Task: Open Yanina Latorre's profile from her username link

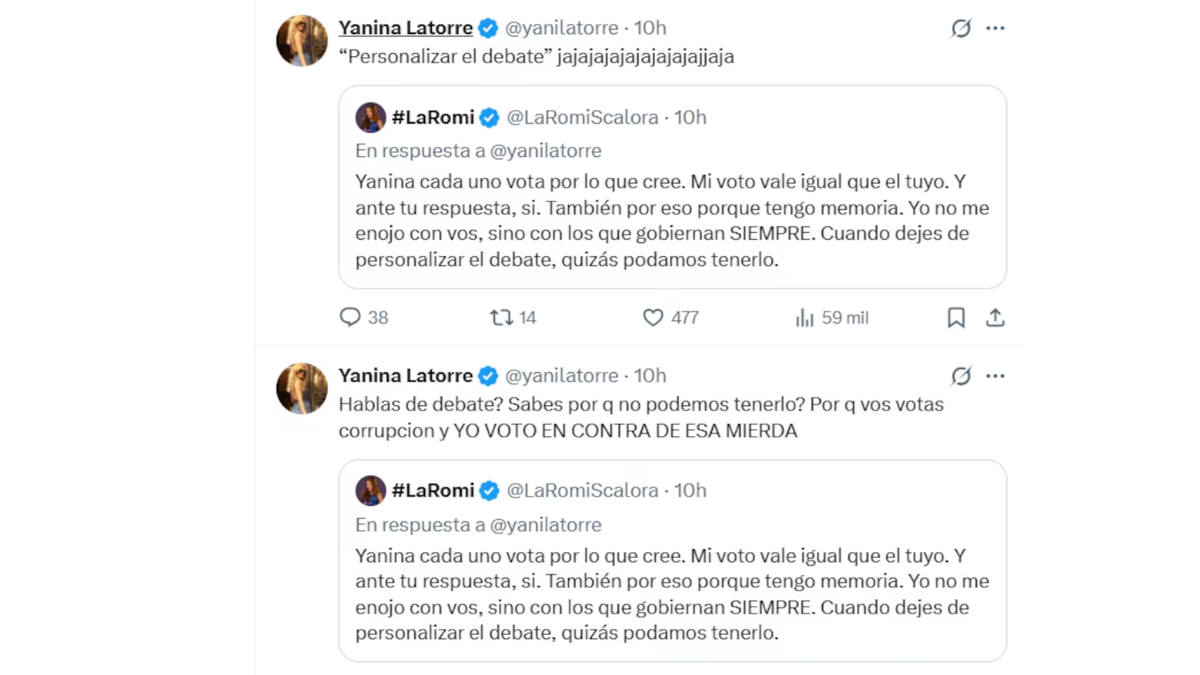Action: [405, 27]
